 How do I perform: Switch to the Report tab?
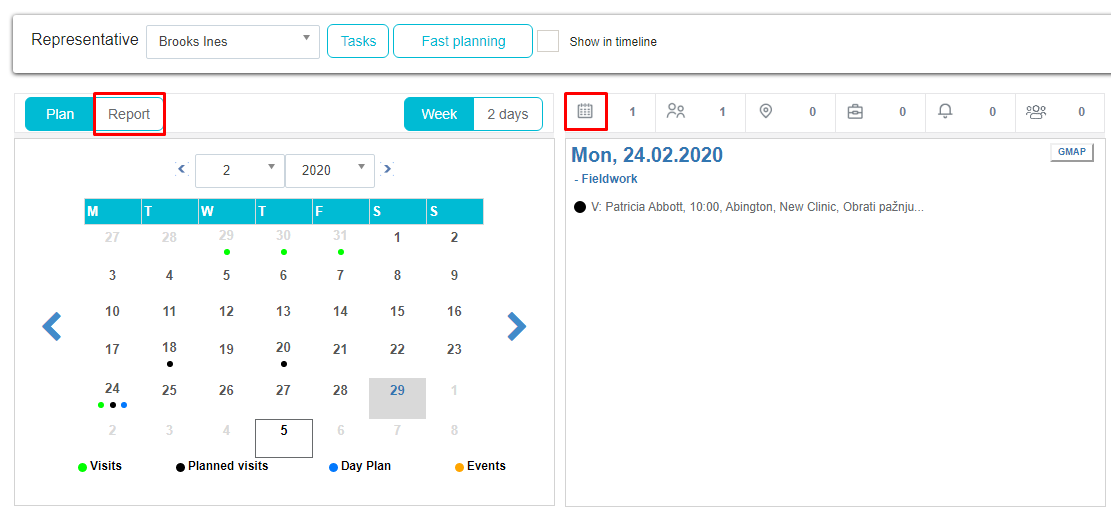click(129, 114)
